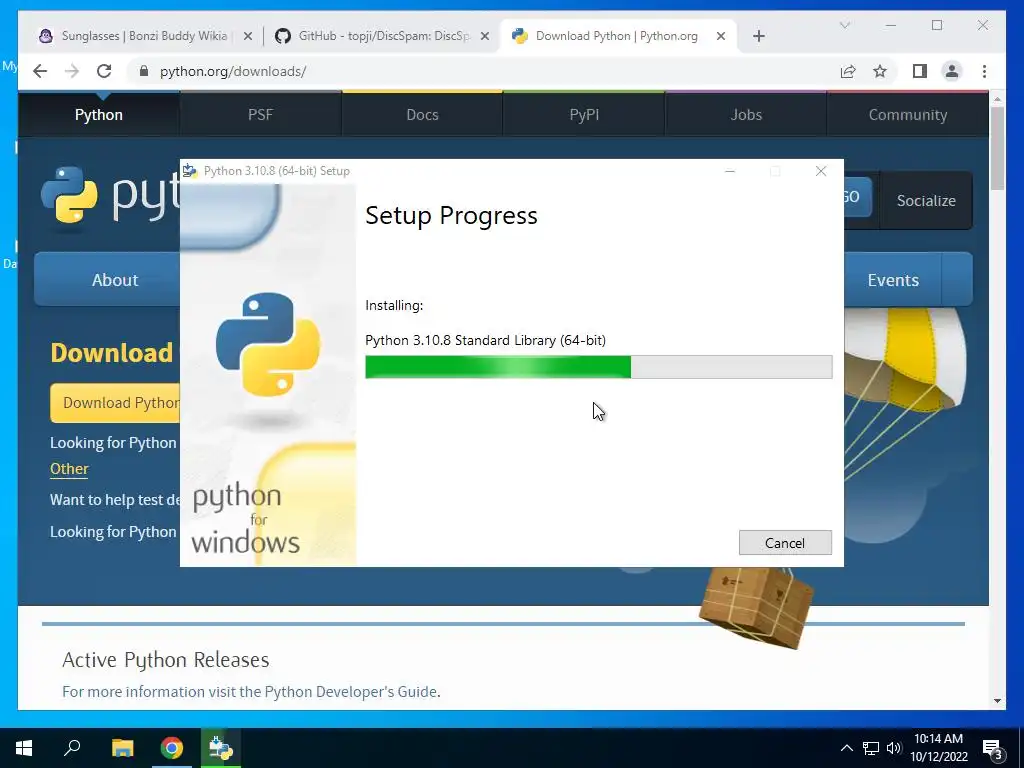Click the scrollbar down arrow

click(997, 701)
